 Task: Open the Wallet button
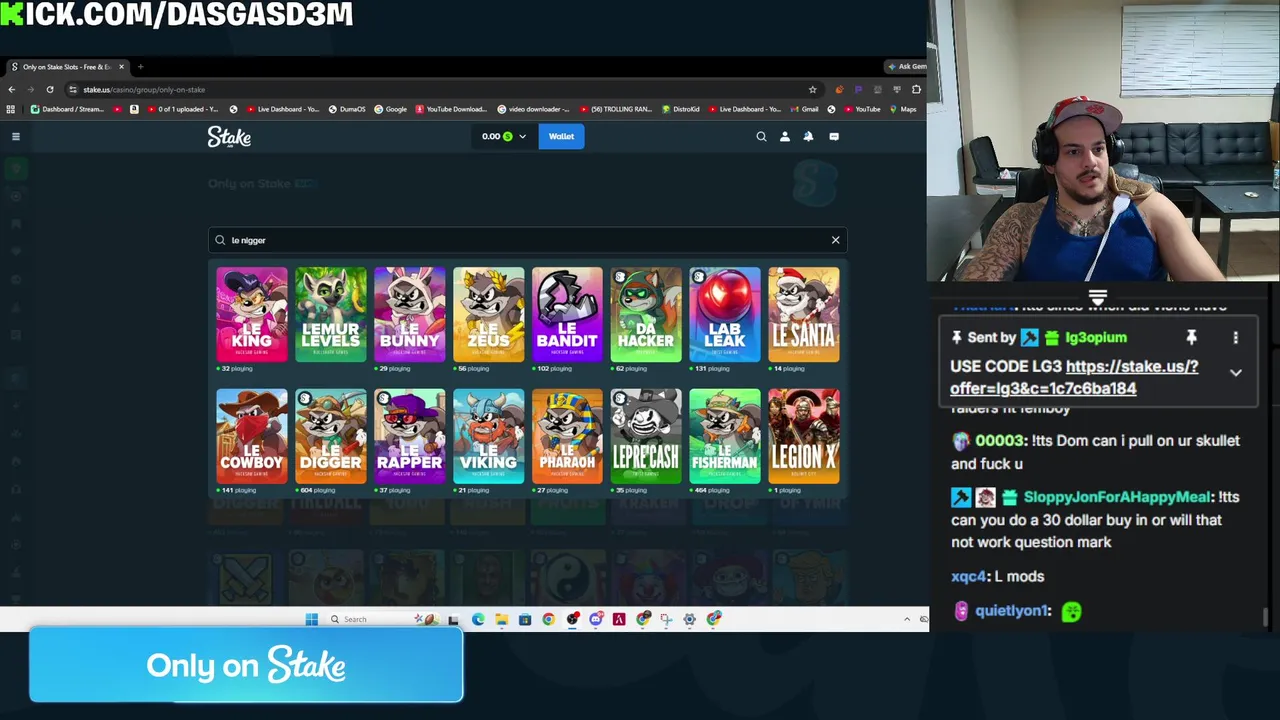click(x=561, y=136)
